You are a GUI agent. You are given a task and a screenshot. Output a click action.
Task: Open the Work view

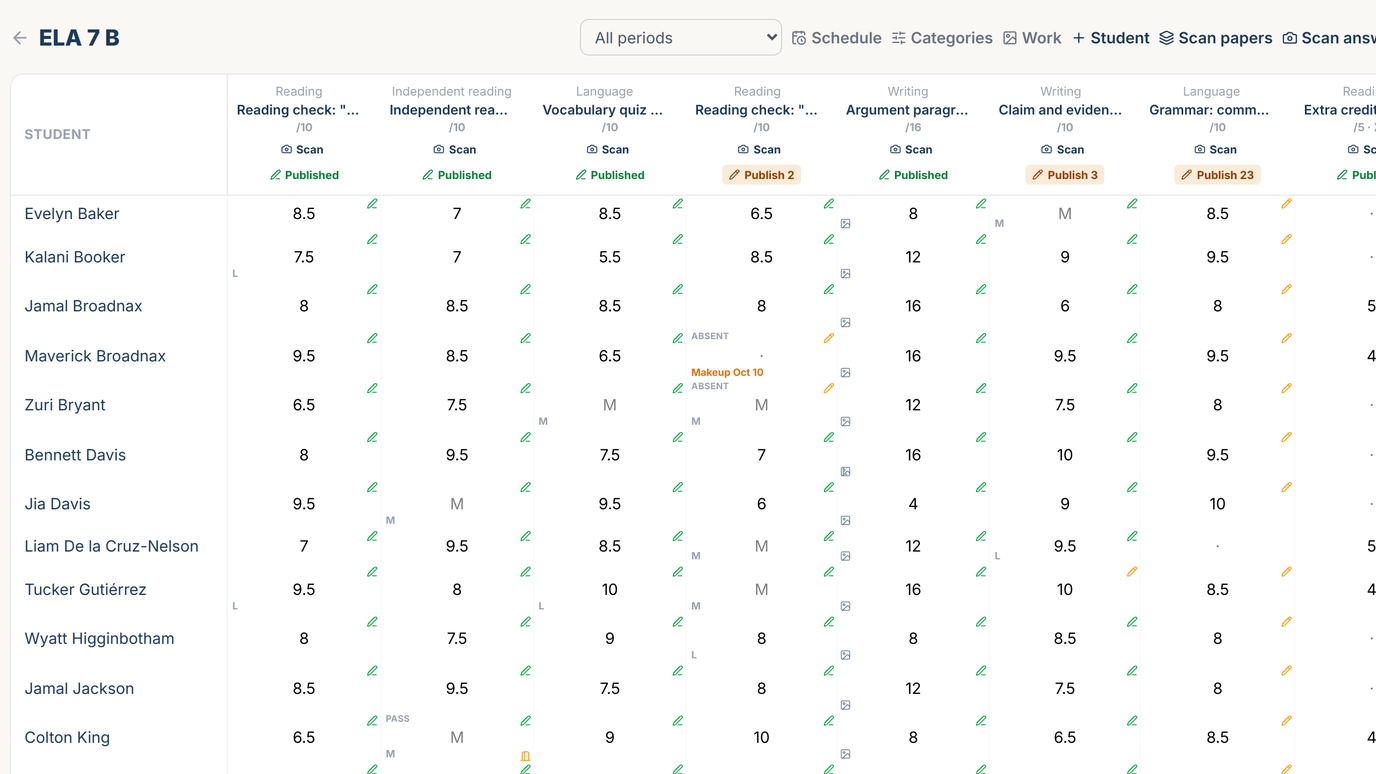tap(1032, 38)
